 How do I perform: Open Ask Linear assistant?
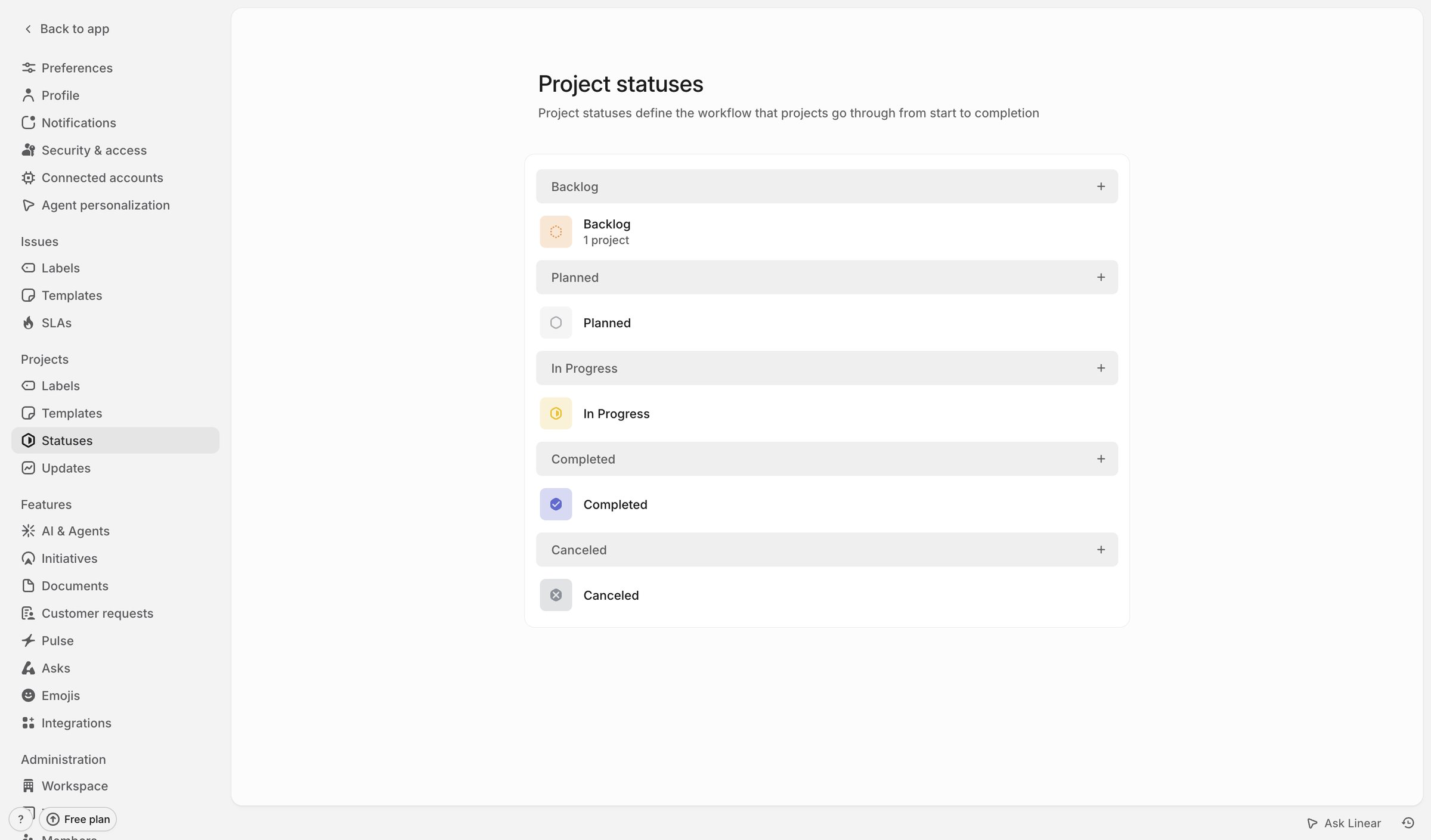coord(1344,823)
